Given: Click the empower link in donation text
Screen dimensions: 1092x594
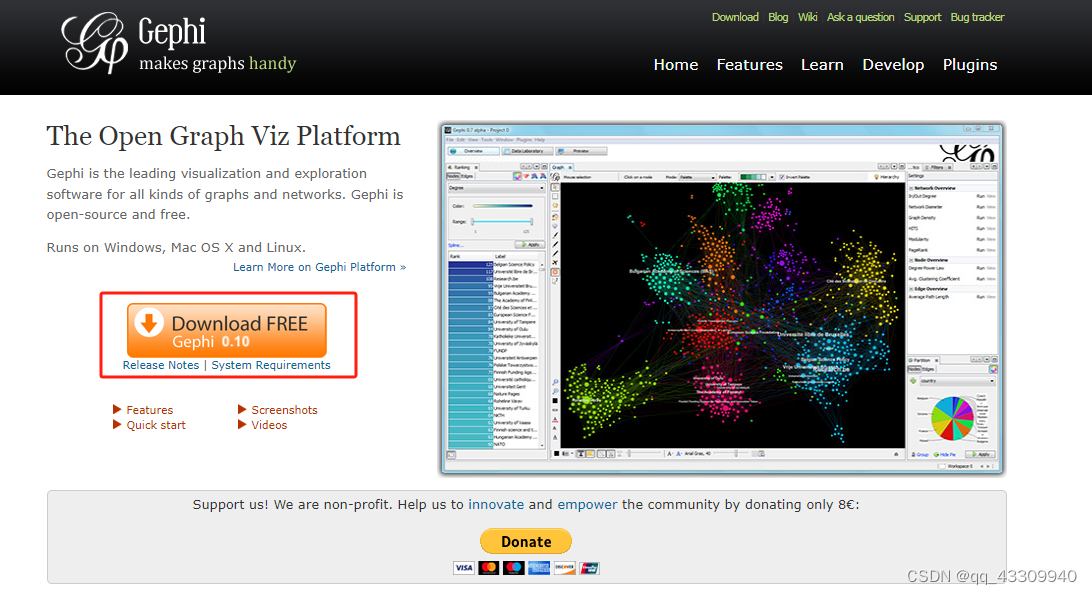Looking at the screenshot, I should pyautogui.click(x=587, y=505).
